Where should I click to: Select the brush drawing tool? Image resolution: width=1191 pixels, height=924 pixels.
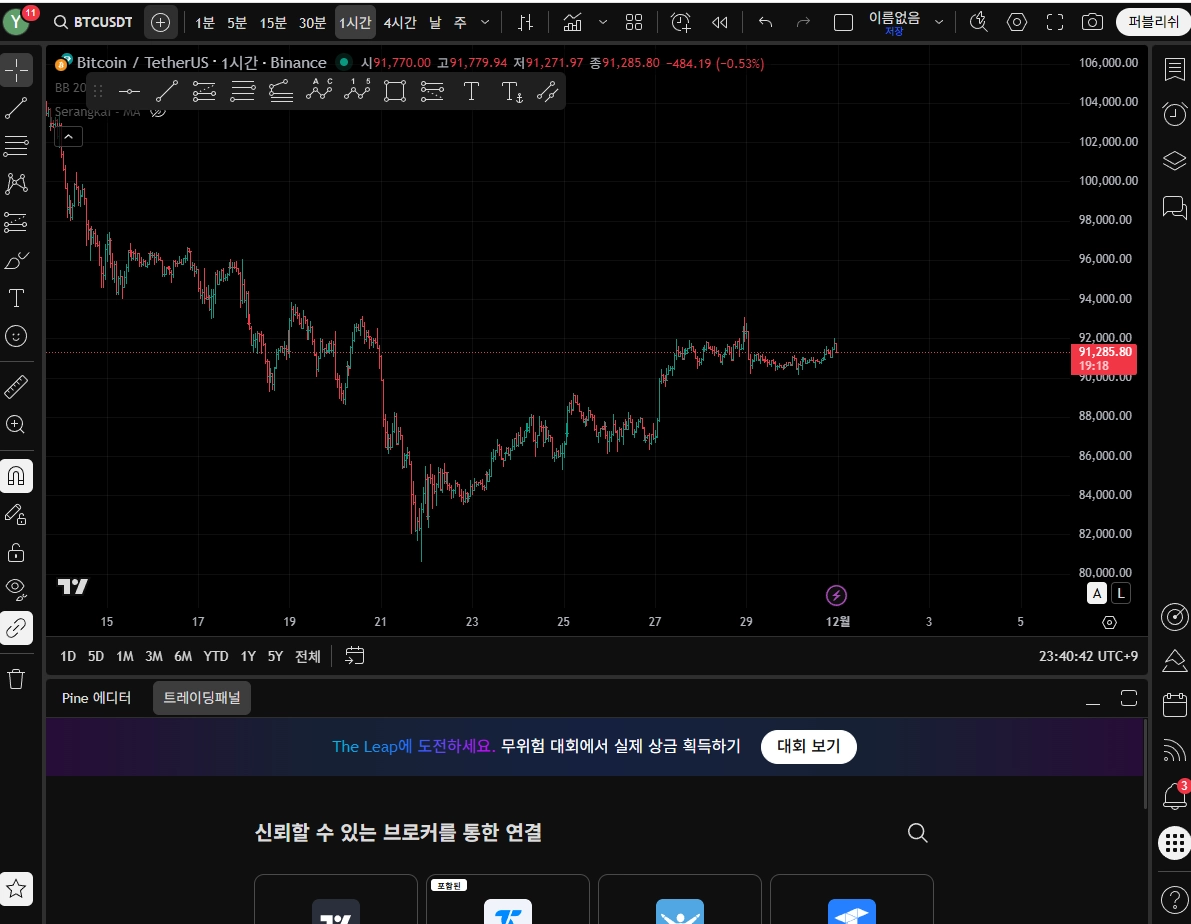[17, 261]
